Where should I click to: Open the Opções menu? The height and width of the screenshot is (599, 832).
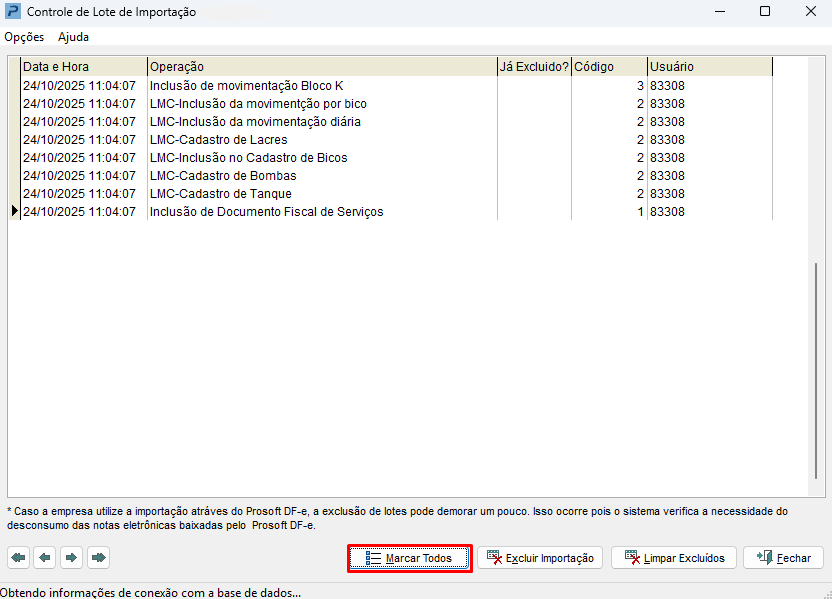click(24, 37)
